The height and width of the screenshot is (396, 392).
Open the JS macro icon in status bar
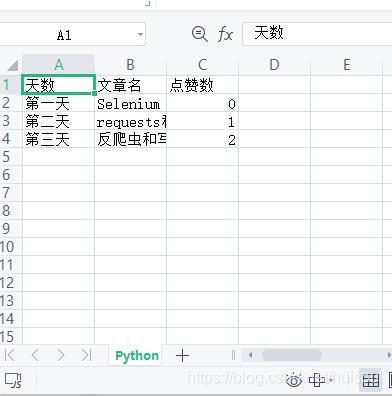coord(13,381)
